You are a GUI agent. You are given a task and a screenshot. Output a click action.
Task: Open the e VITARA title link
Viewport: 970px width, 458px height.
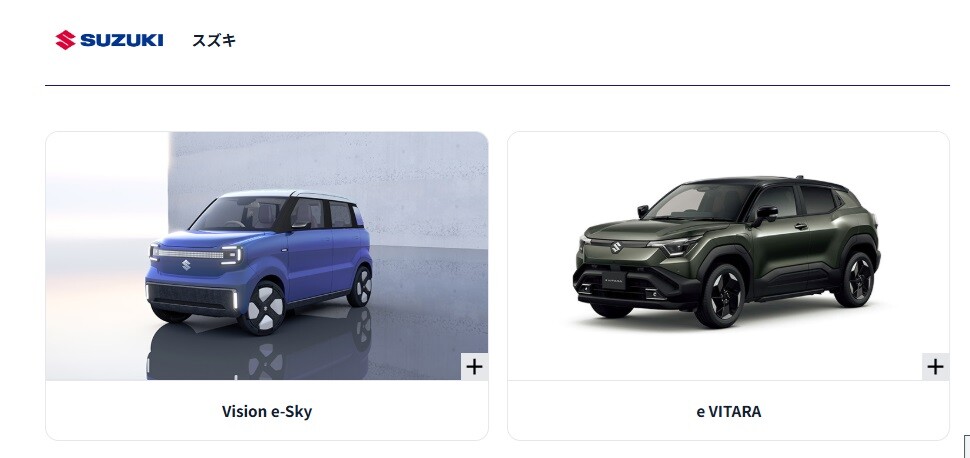coord(728,412)
